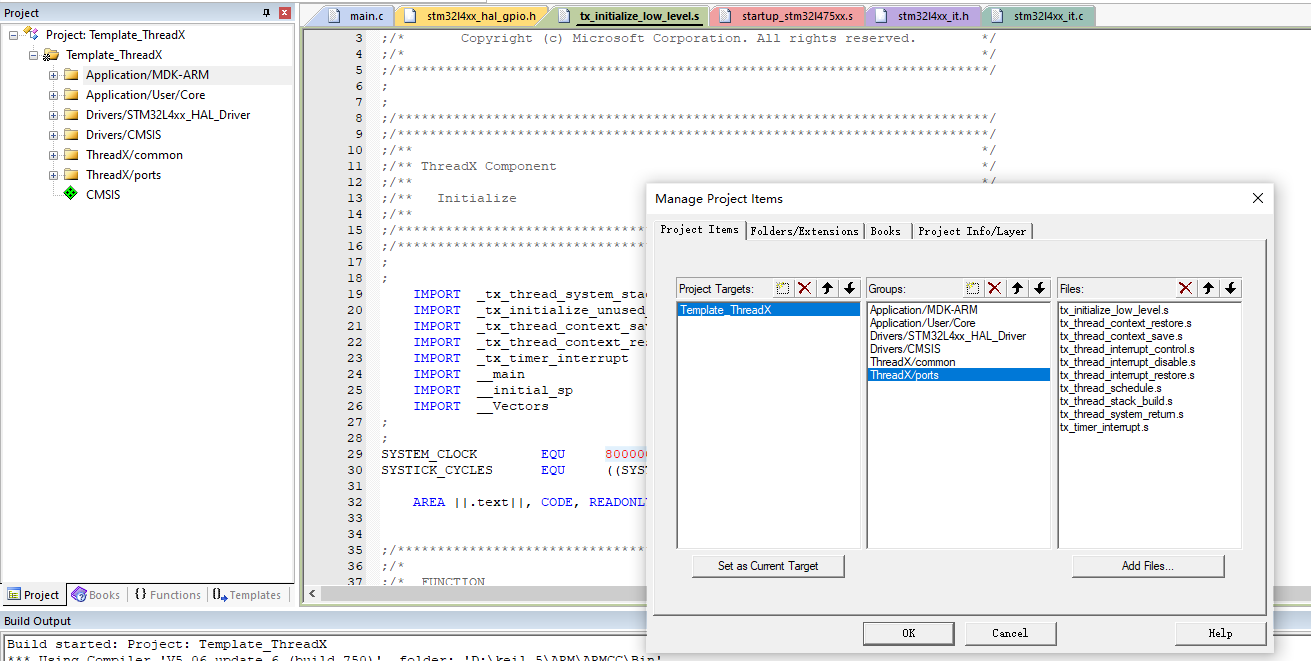Move tx_initialize_low_level.s up in Files list
This screenshot has width=1311, height=661.
[1208, 288]
